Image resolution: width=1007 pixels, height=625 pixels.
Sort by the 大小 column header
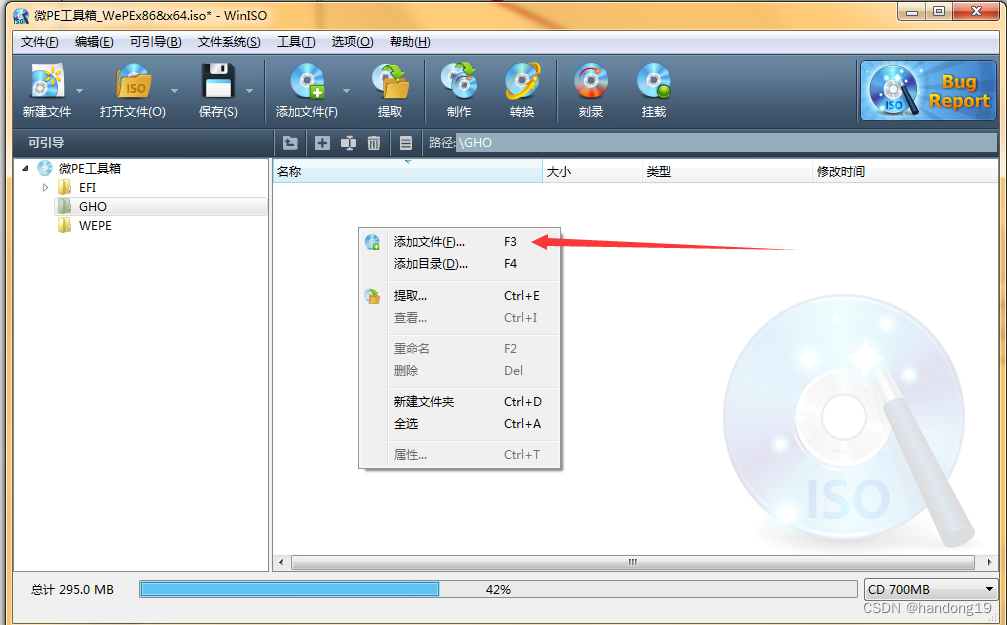coord(593,172)
